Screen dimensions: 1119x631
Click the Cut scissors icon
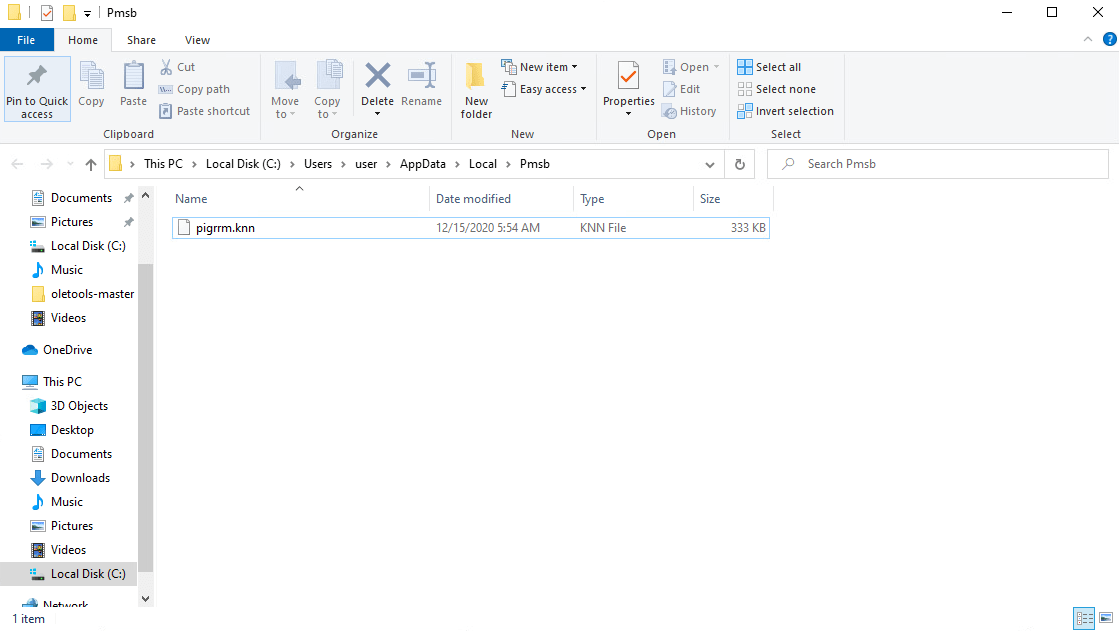pyautogui.click(x=166, y=67)
